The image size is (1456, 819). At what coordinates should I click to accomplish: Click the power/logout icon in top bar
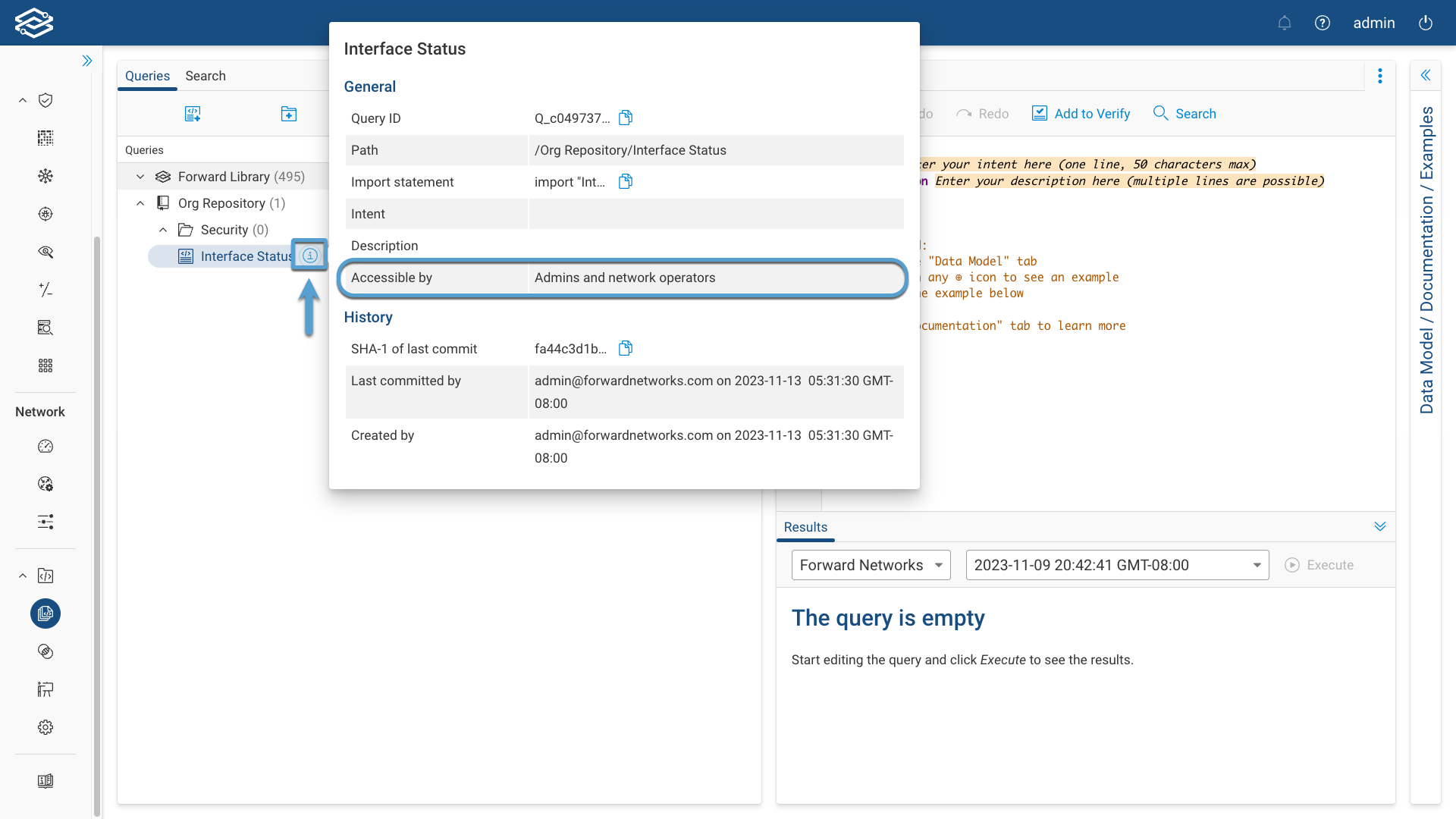click(x=1425, y=23)
